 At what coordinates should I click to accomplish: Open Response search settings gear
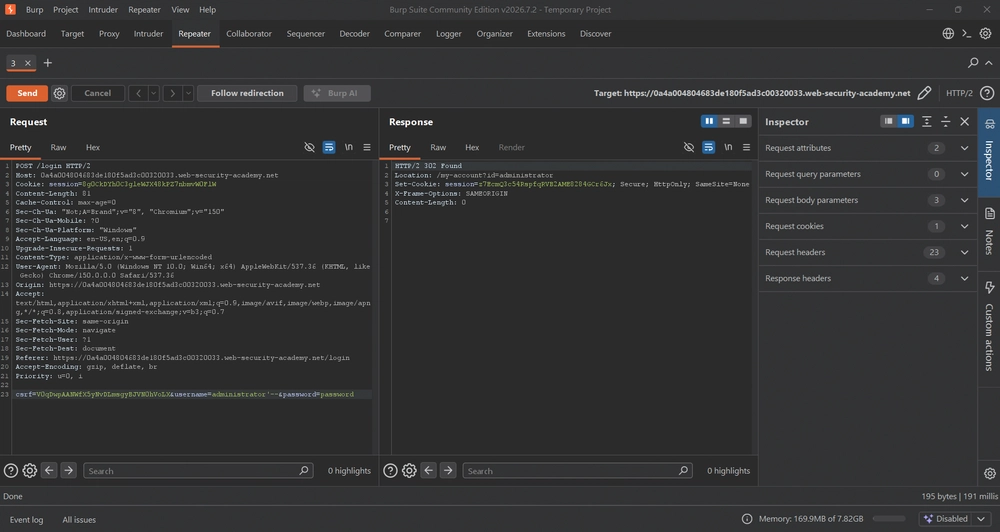[409, 471]
